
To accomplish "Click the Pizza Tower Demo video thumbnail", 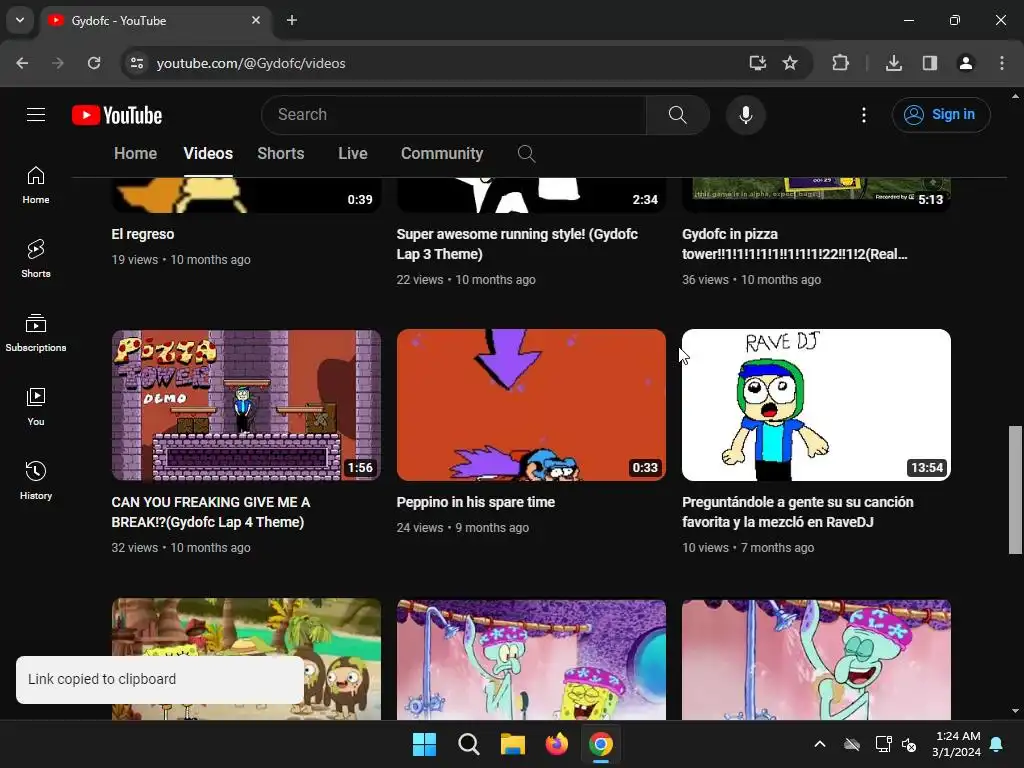I will 246,405.
